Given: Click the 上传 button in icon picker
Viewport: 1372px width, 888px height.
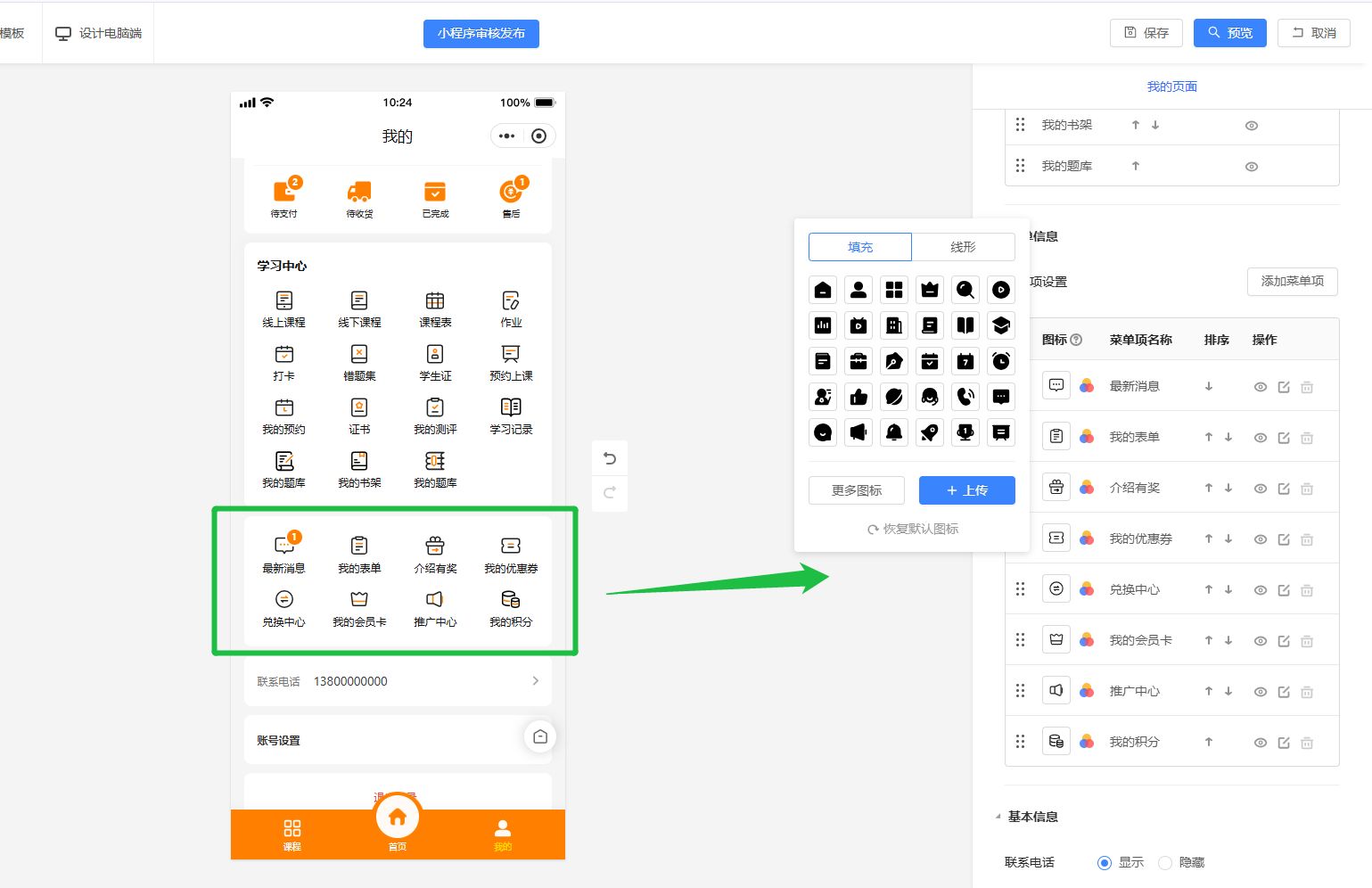Looking at the screenshot, I should point(967,490).
